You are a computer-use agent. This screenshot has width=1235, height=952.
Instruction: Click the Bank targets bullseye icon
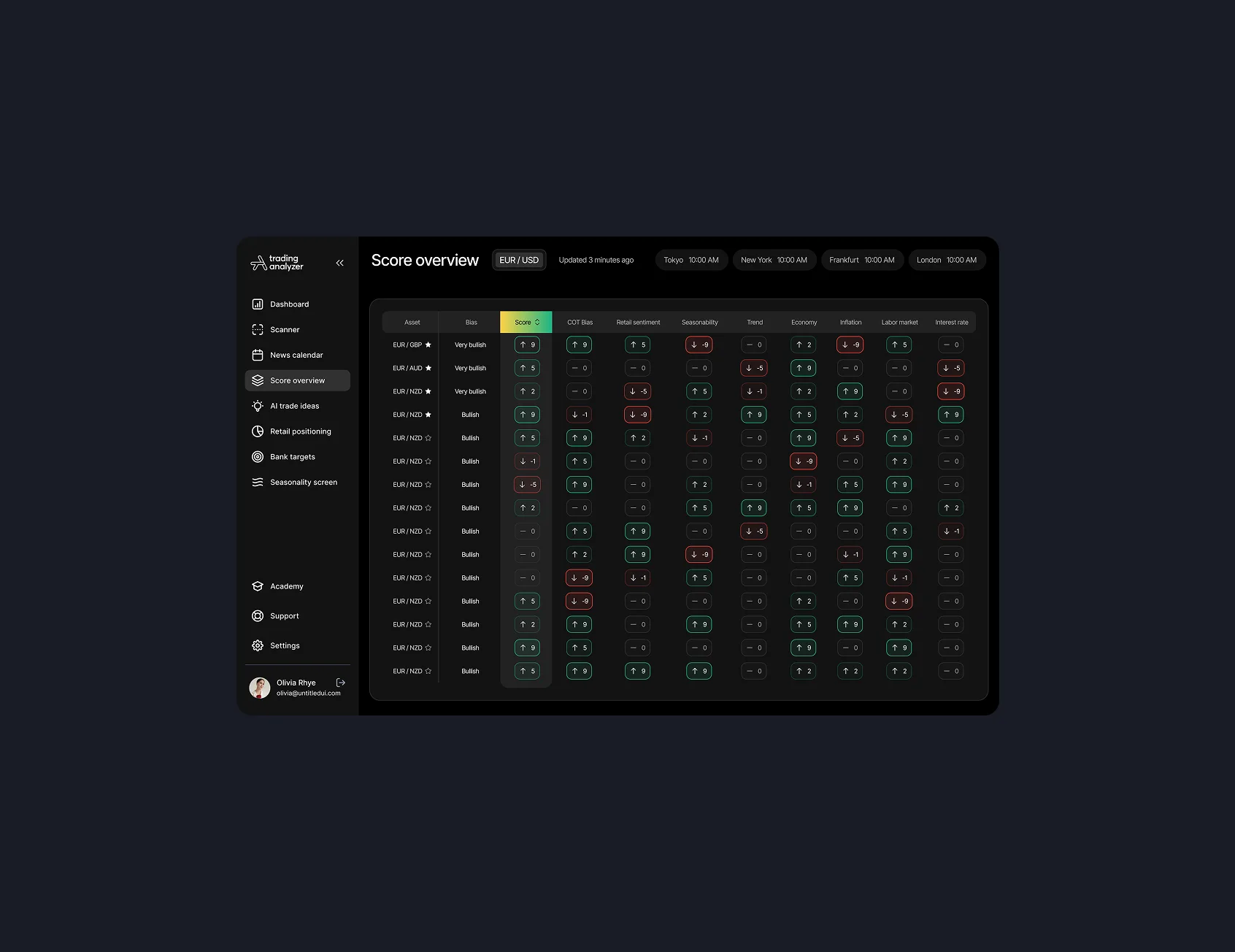click(258, 457)
